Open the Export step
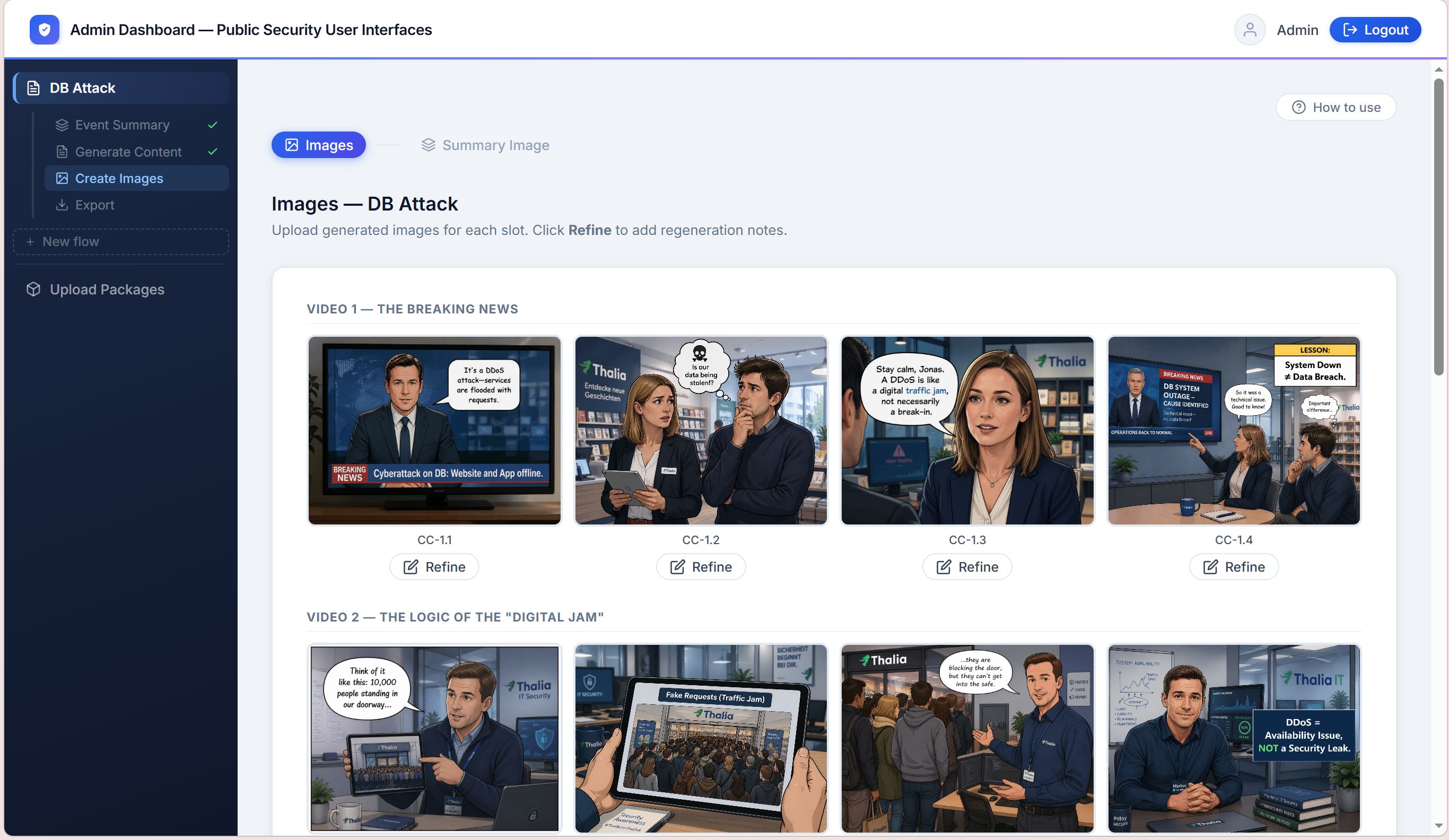This screenshot has height=840, width=1449. click(137, 205)
